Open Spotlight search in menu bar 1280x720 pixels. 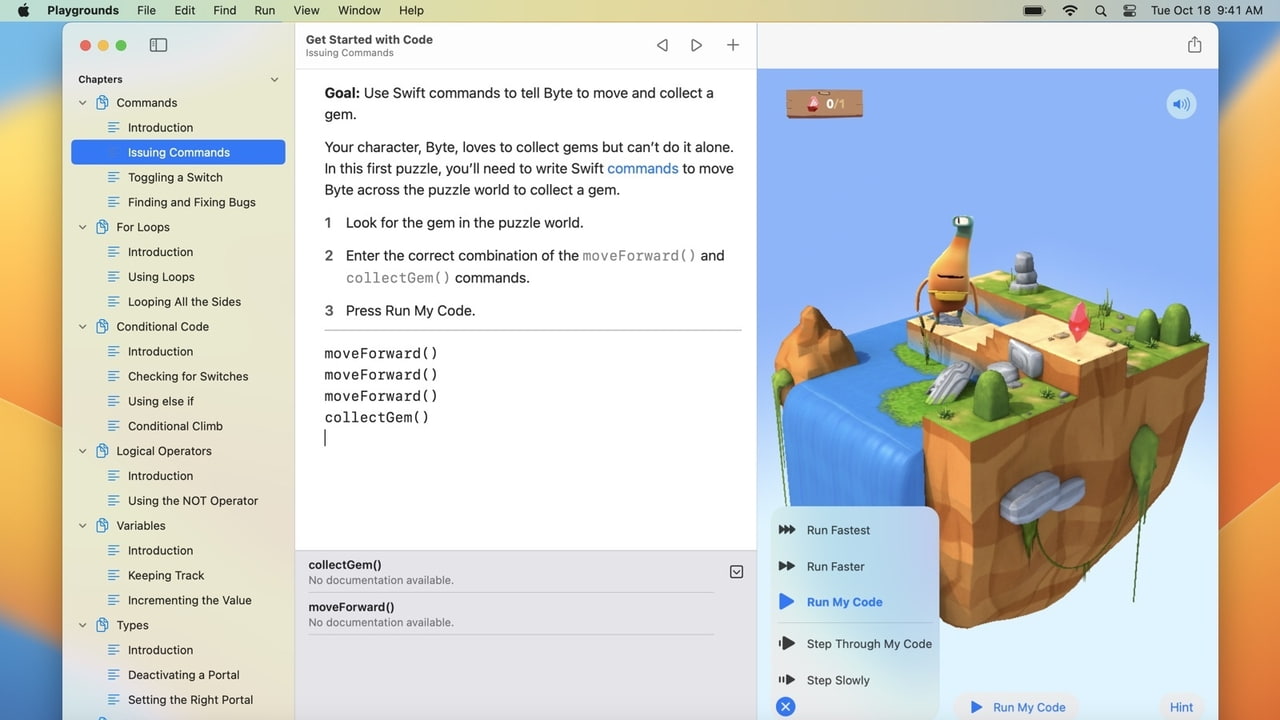[1100, 10]
